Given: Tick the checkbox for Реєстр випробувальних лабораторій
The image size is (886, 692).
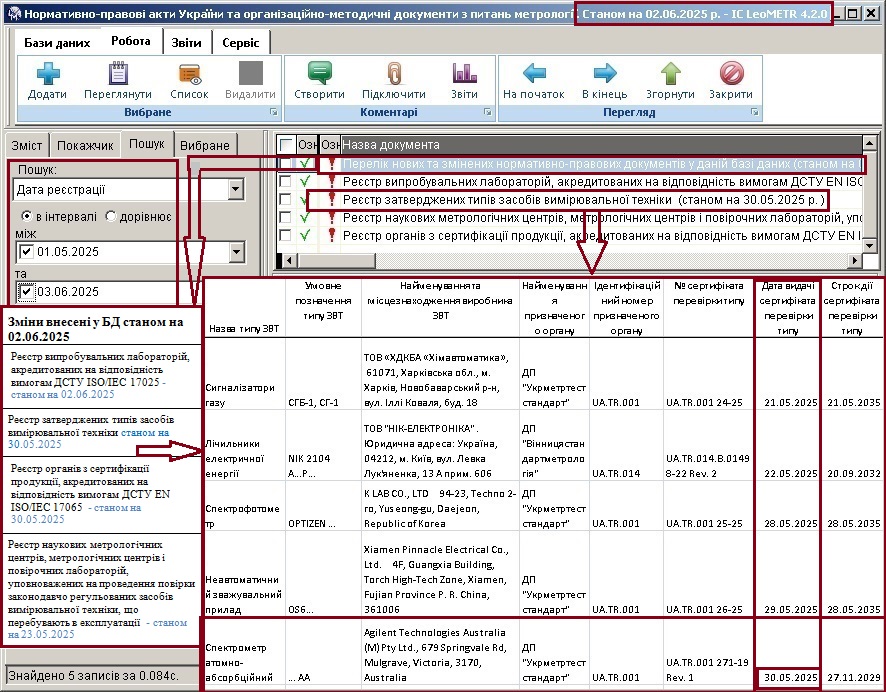Looking at the screenshot, I should [286, 182].
